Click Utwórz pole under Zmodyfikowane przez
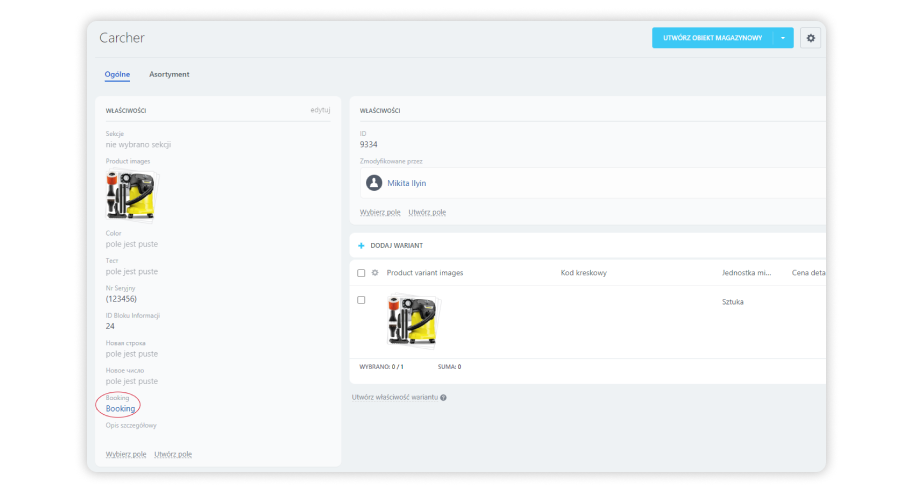 427,212
